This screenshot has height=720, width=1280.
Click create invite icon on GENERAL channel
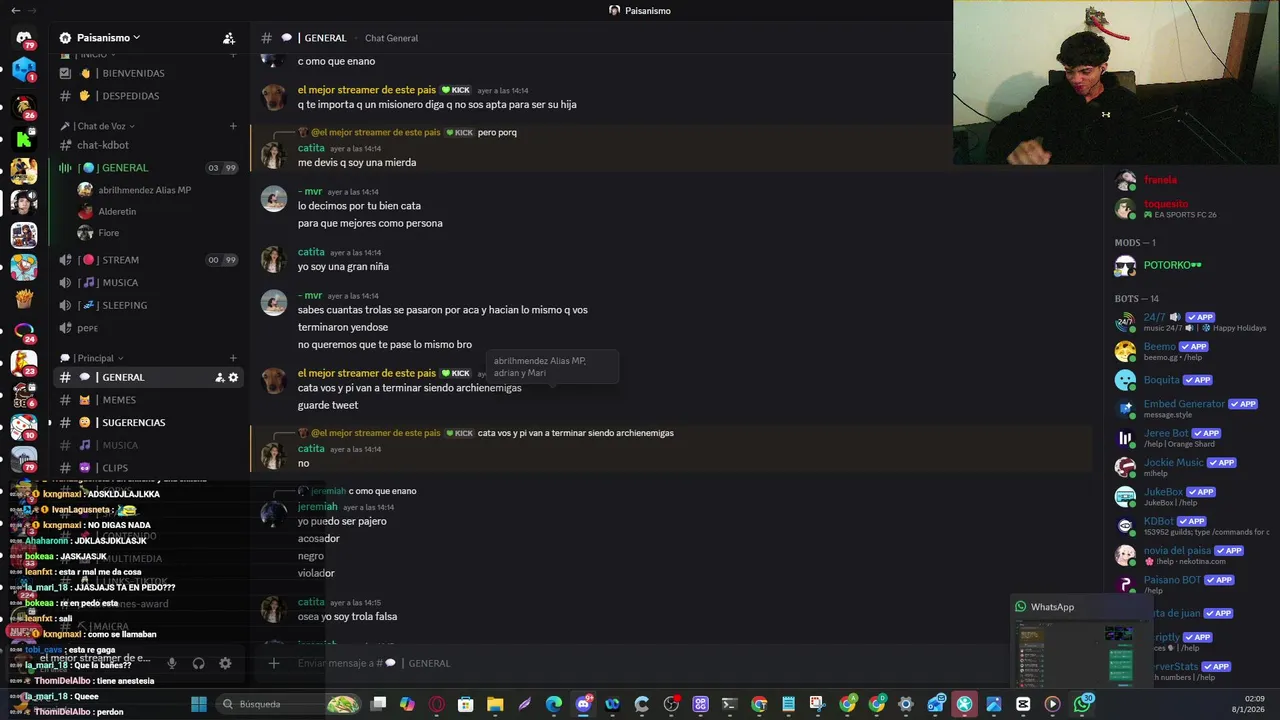coord(219,378)
